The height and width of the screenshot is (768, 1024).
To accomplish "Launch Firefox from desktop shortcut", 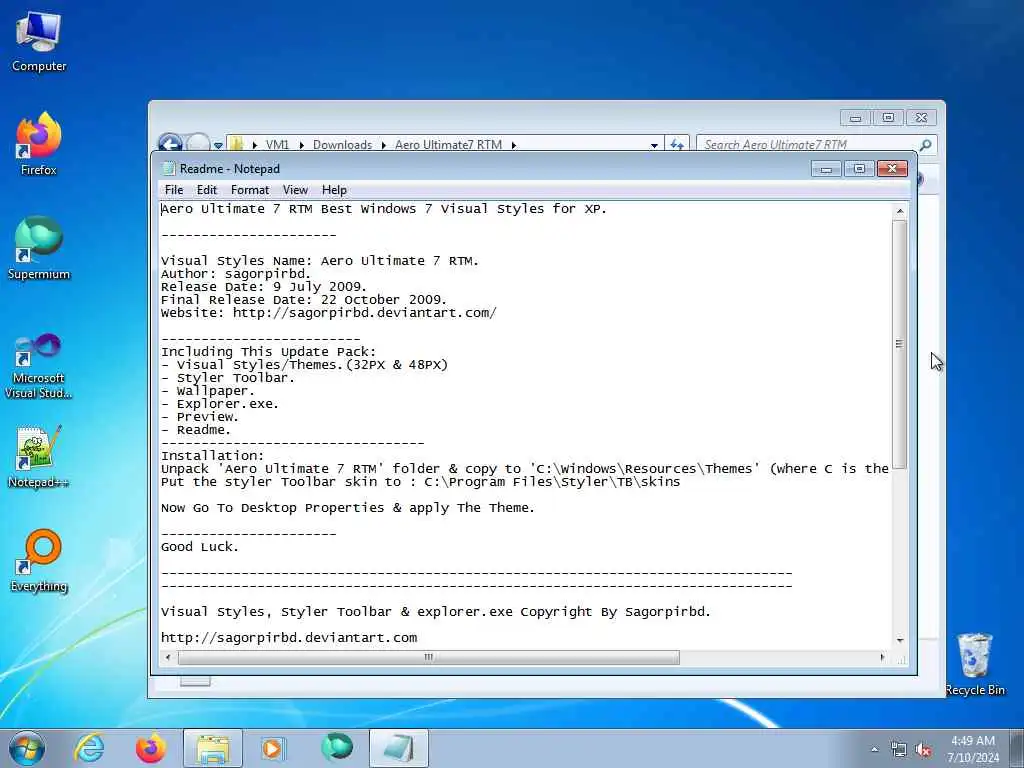I will (x=39, y=144).
